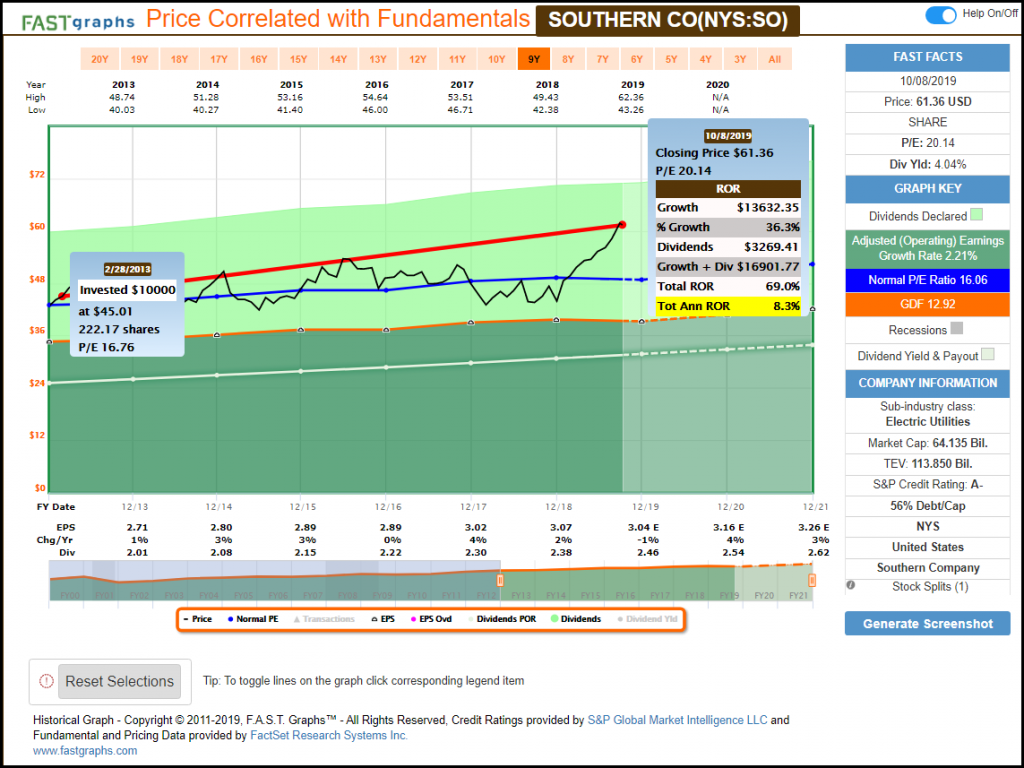This screenshot has width=1024, height=768.
Task: Click the red end-point marker on price line
Action: (x=622, y=225)
